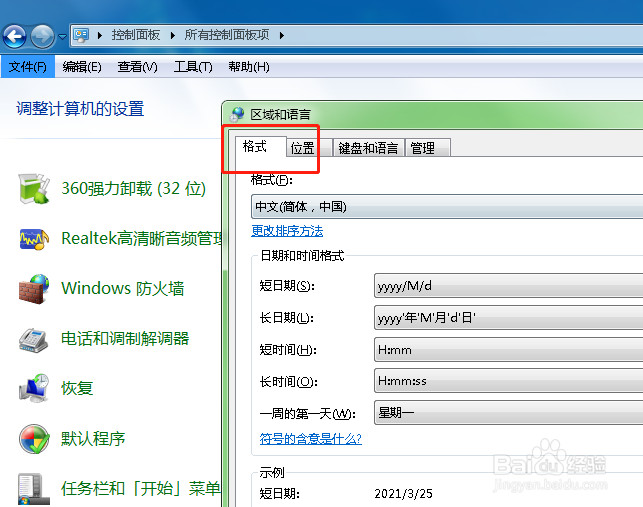The image size is (643, 507).
Task: Click the 区域和语言 dialog globe icon
Action: click(237, 114)
